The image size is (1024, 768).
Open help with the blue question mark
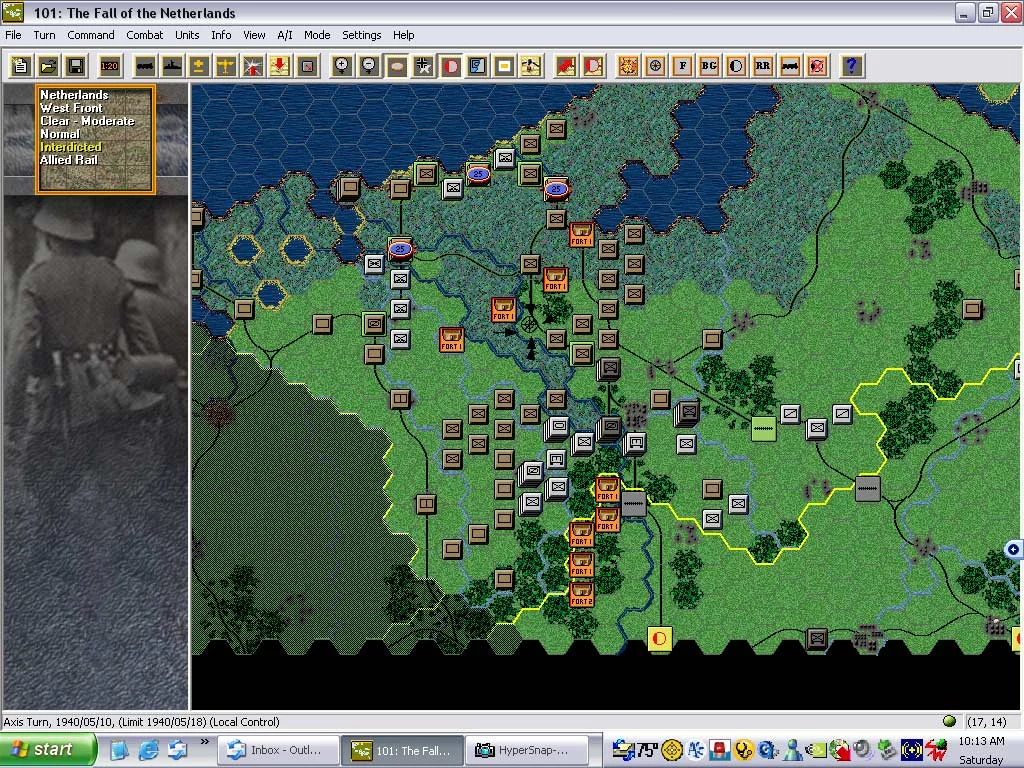[x=851, y=65]
